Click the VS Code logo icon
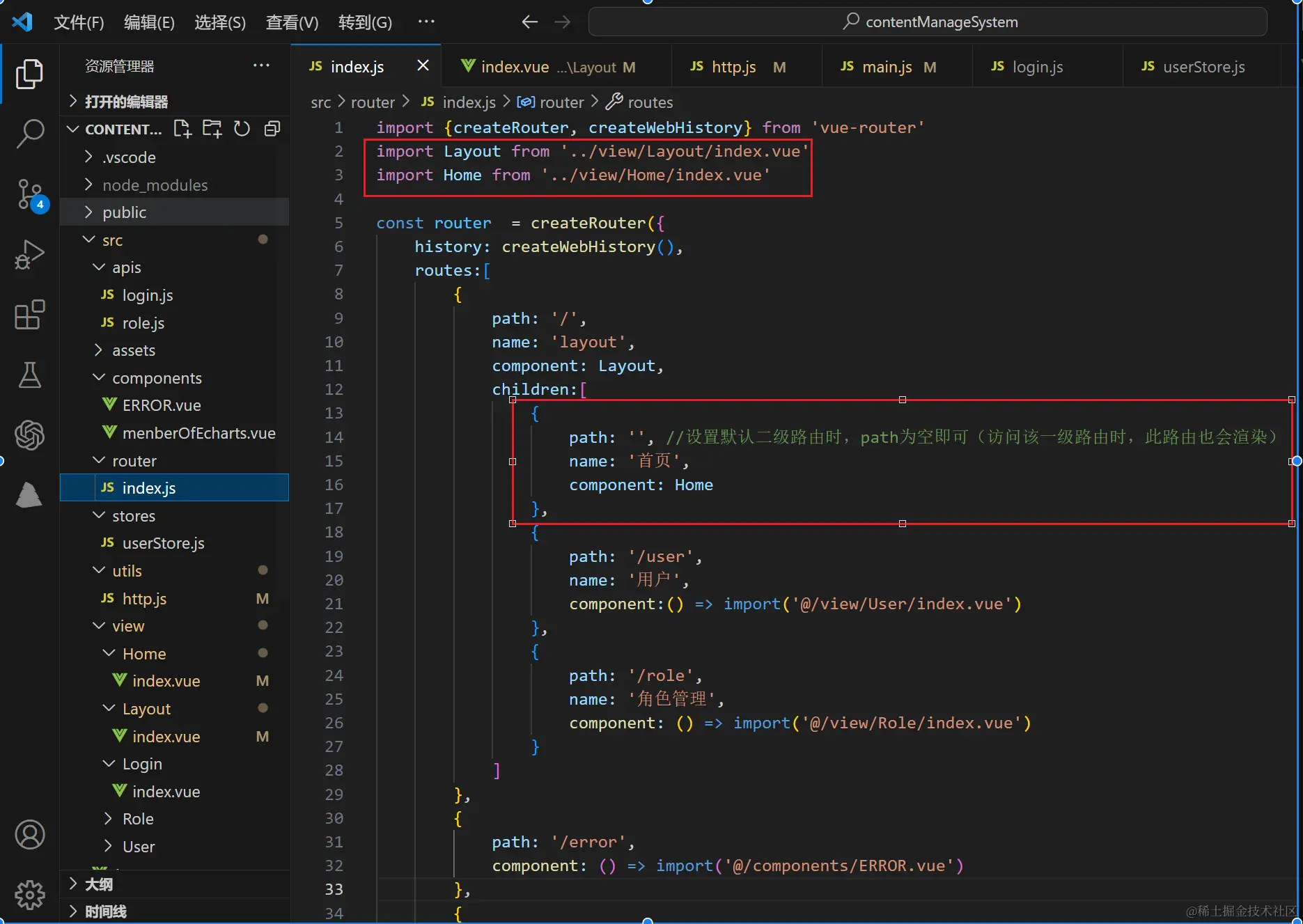This screenshot has height=924, width=1303. [22, 22]
